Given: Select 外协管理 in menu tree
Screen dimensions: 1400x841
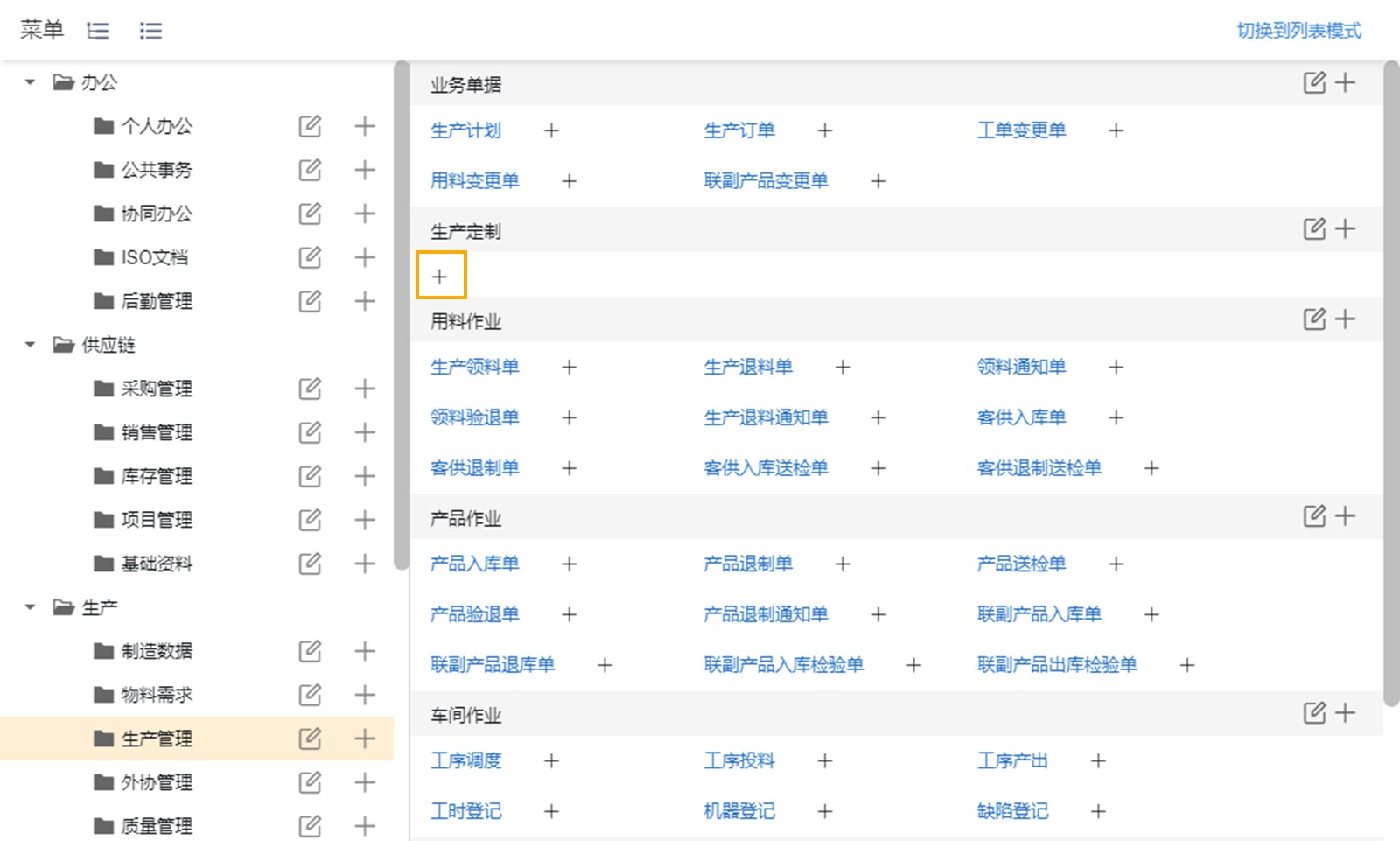Looking at the screenshot, I should click(x=157, y=782).
